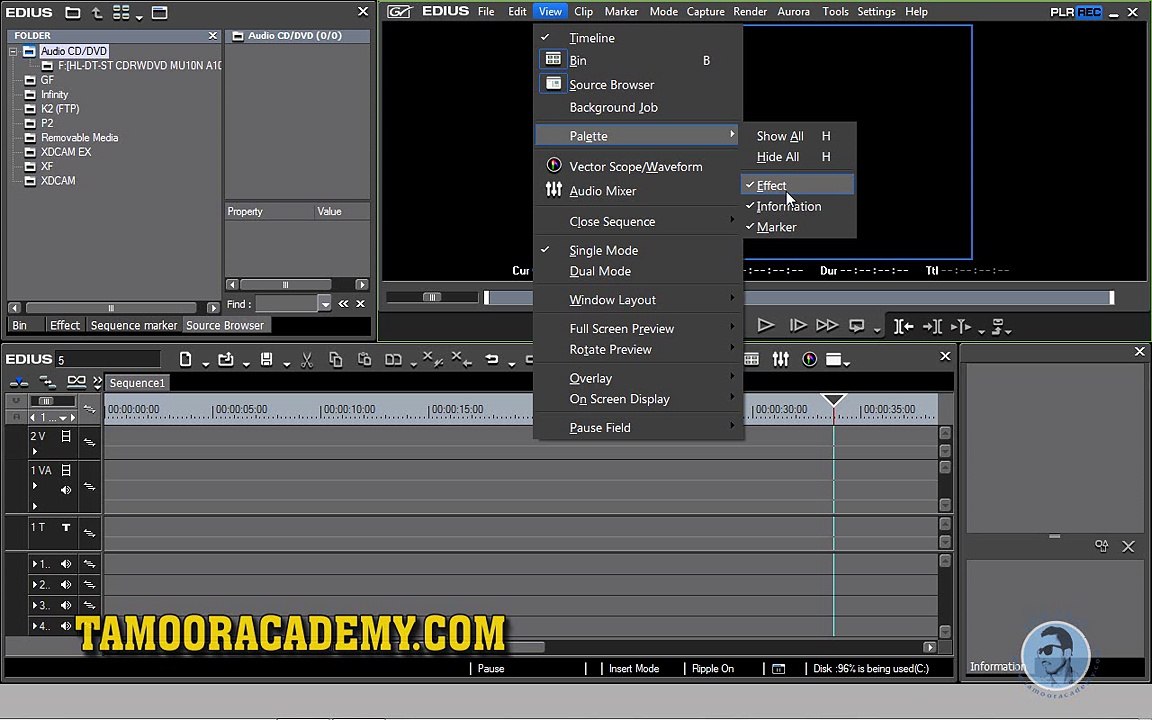This screenshot has width=1152, height=720.
Task: Click the Ripple Delete icon
Action: [461, 359]
